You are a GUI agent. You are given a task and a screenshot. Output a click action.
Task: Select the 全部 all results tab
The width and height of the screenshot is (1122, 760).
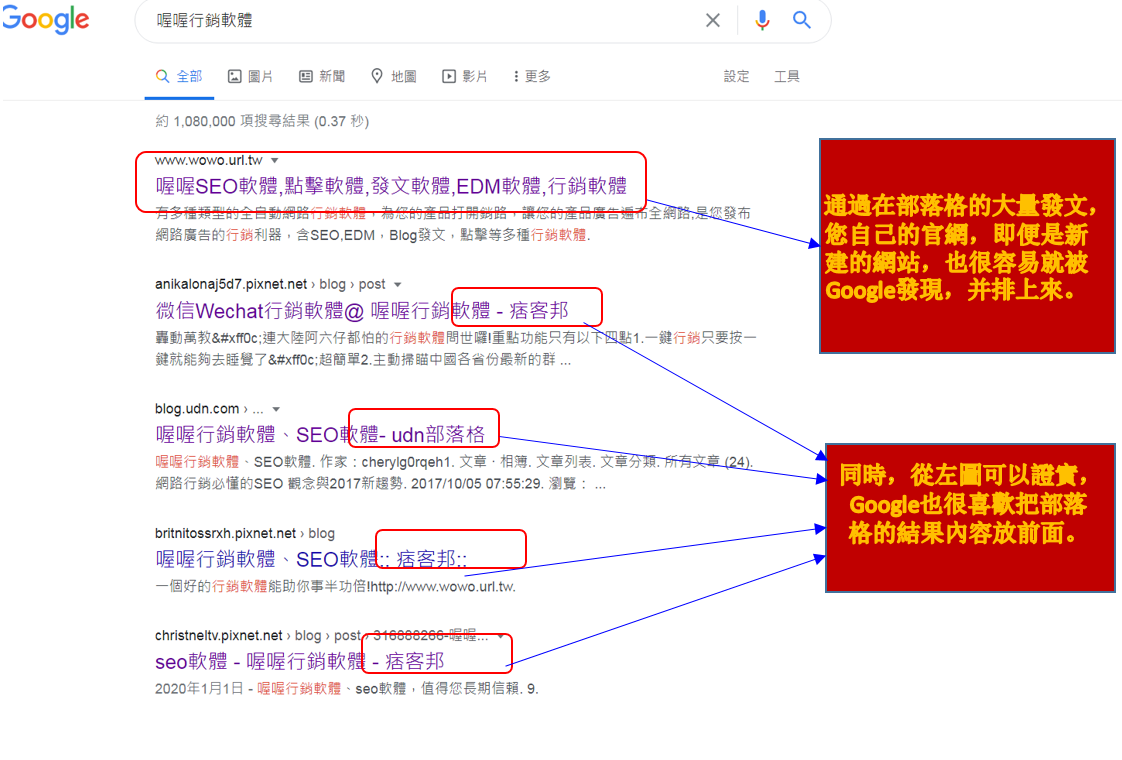[x=179, y=77]
